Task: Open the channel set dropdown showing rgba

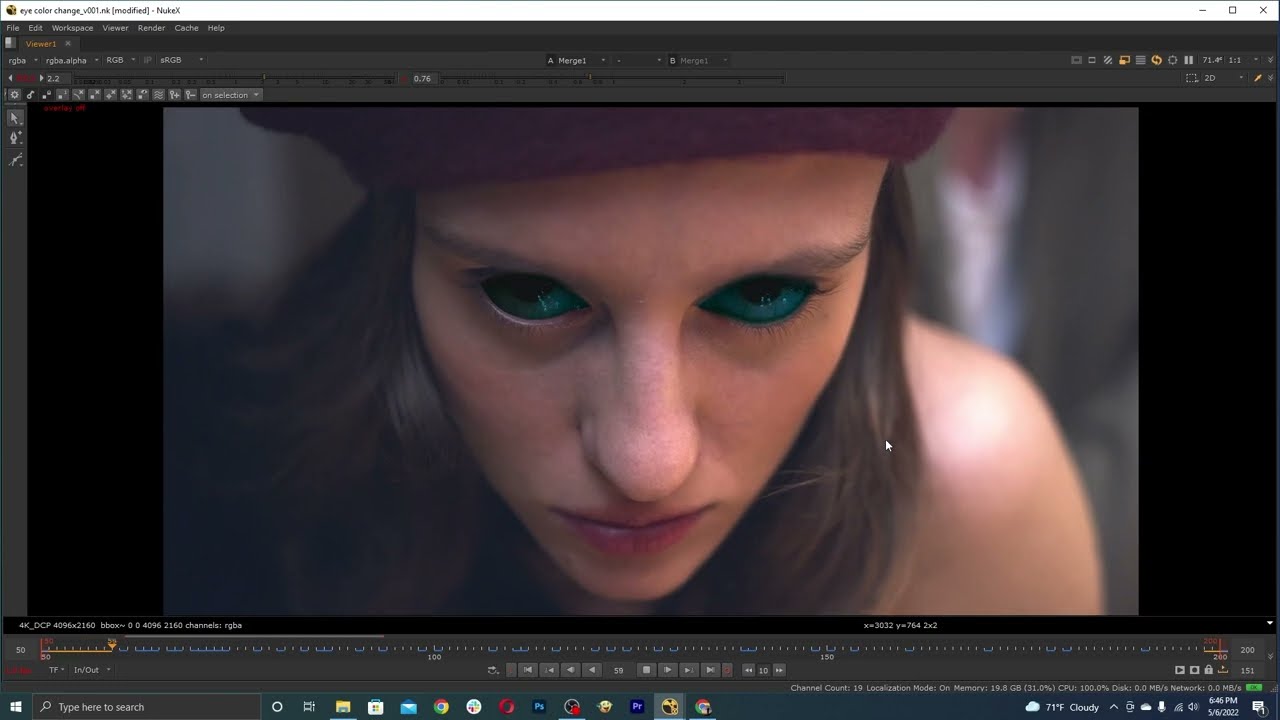Action: pyautogui.click(x=23, y=60)
